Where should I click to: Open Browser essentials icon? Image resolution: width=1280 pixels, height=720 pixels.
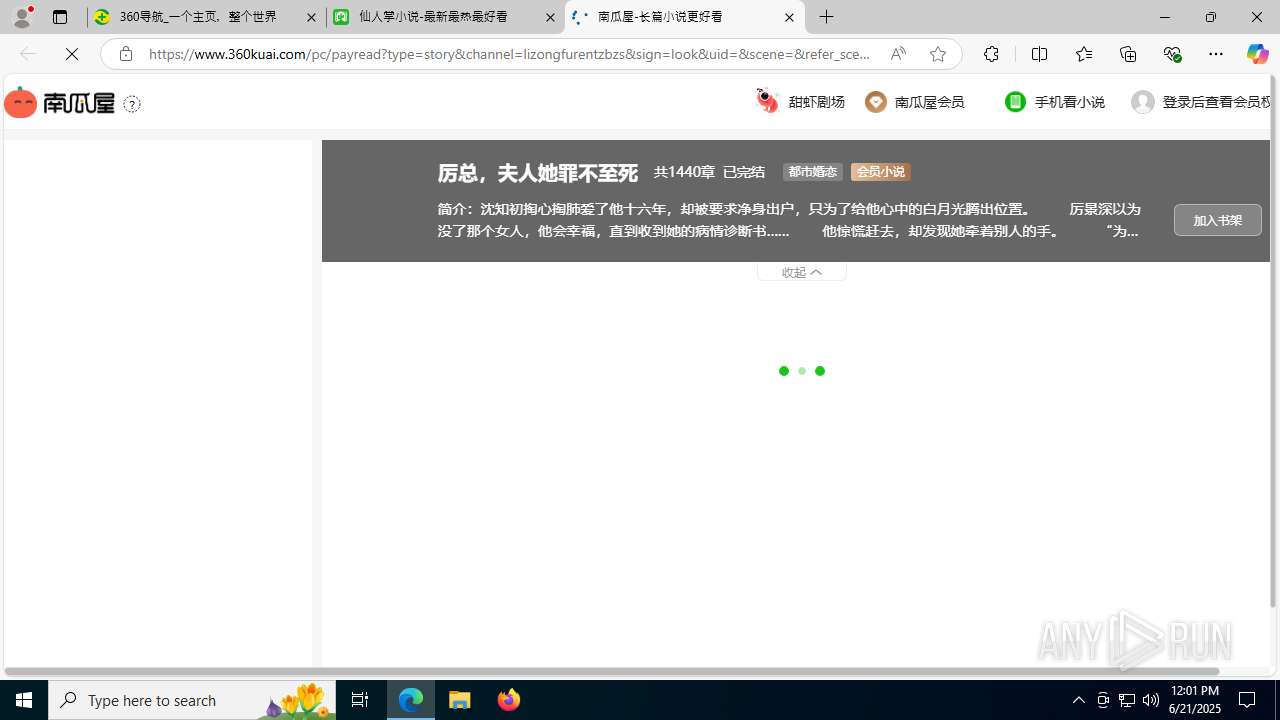click(1172, 54)
